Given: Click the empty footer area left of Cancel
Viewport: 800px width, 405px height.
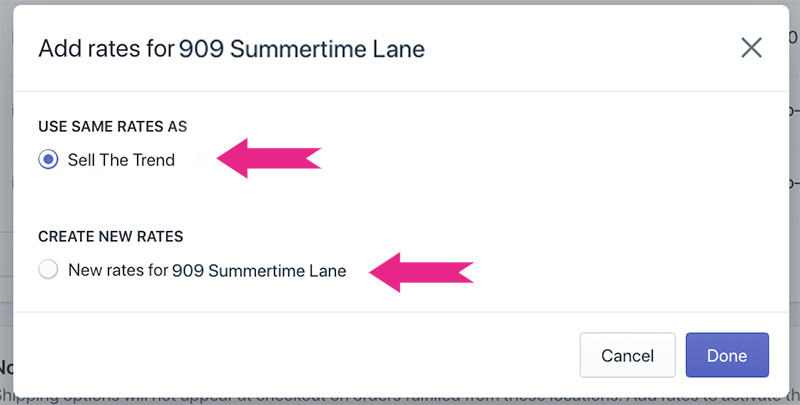Looking at the screenshot, I should 300,355.
